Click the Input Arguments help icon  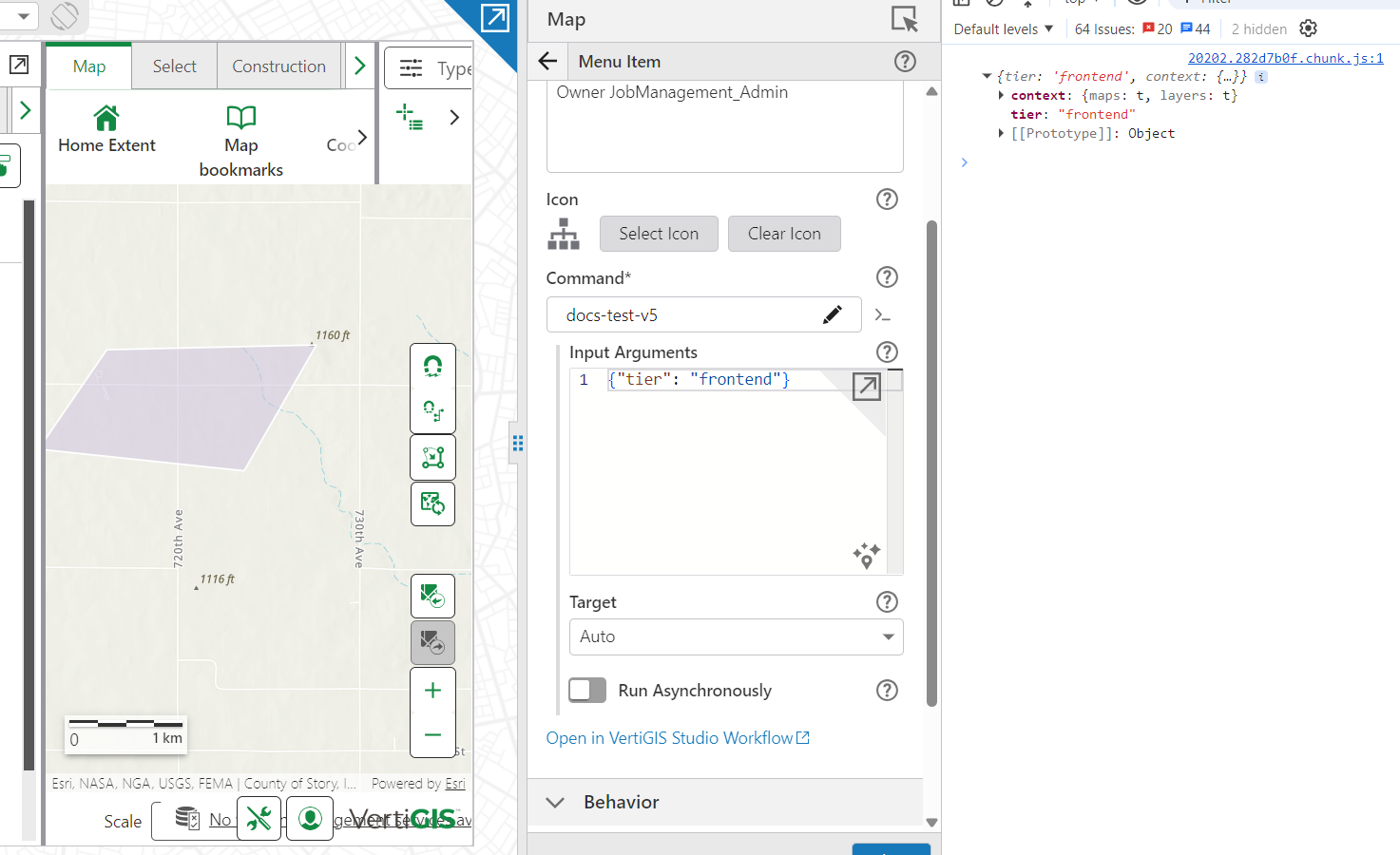point(887,352)
